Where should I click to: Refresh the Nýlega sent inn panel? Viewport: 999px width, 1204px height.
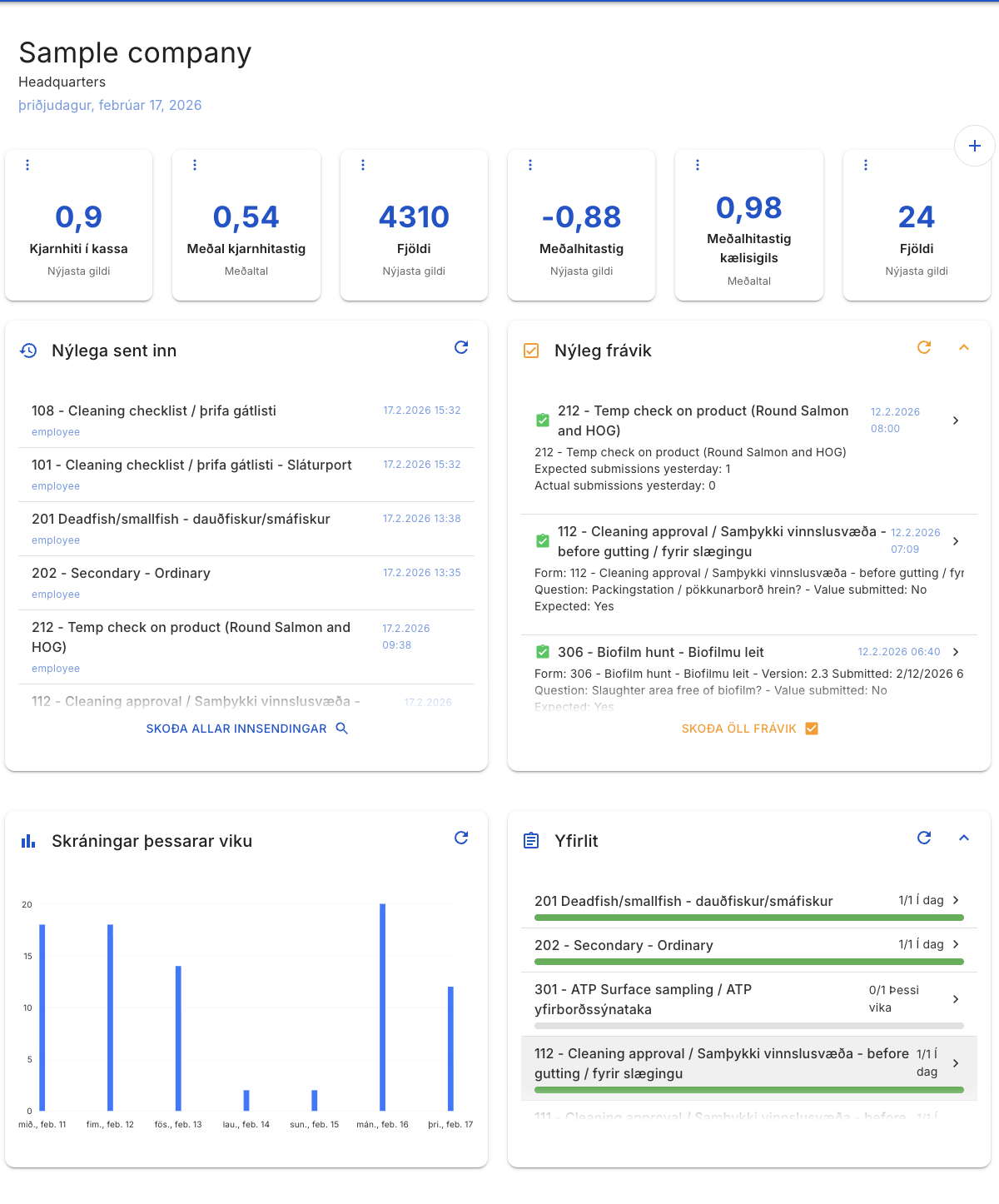coord(461,347)
